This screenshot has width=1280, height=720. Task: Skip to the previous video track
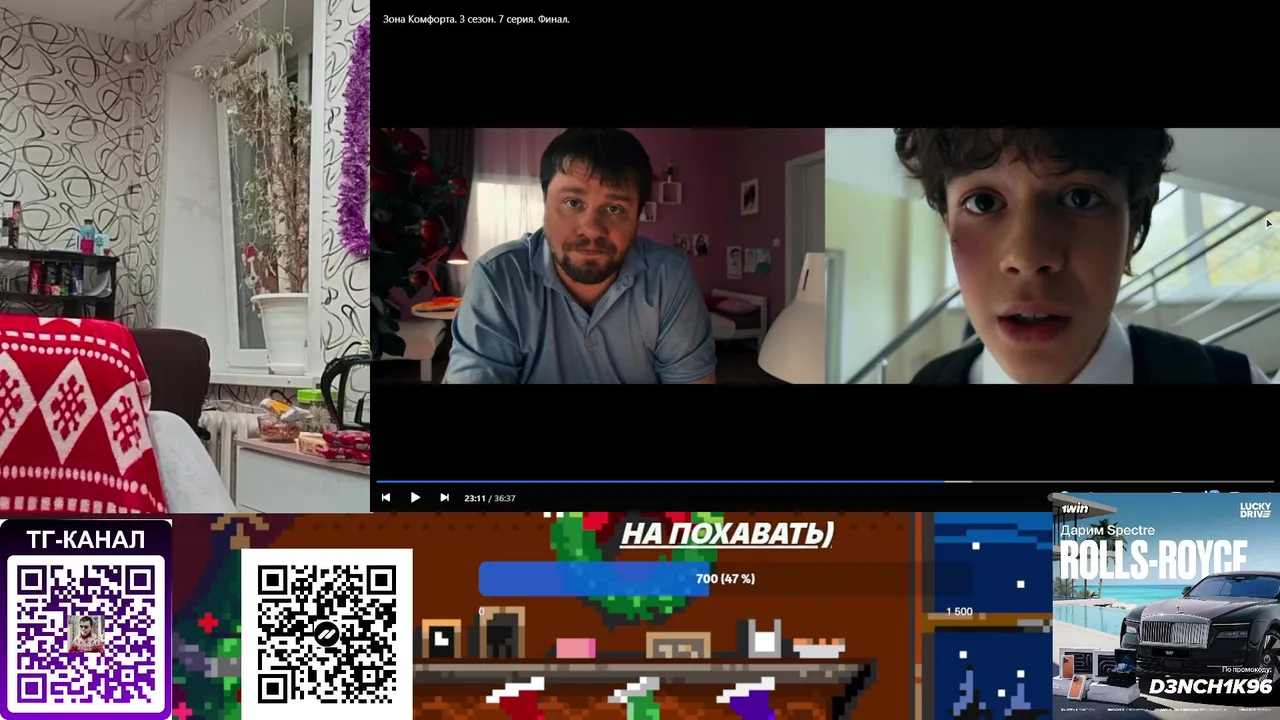point(386,497)
